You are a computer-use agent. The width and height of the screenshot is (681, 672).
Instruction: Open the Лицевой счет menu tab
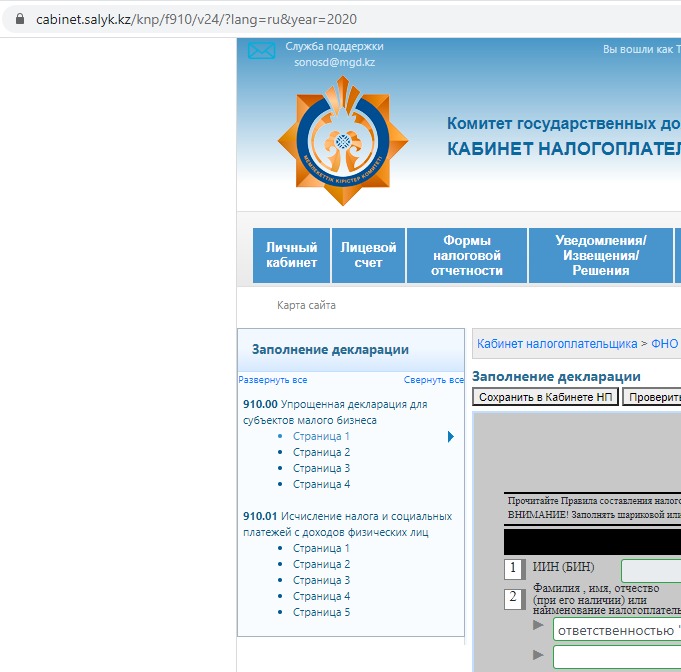pos(368,256)
